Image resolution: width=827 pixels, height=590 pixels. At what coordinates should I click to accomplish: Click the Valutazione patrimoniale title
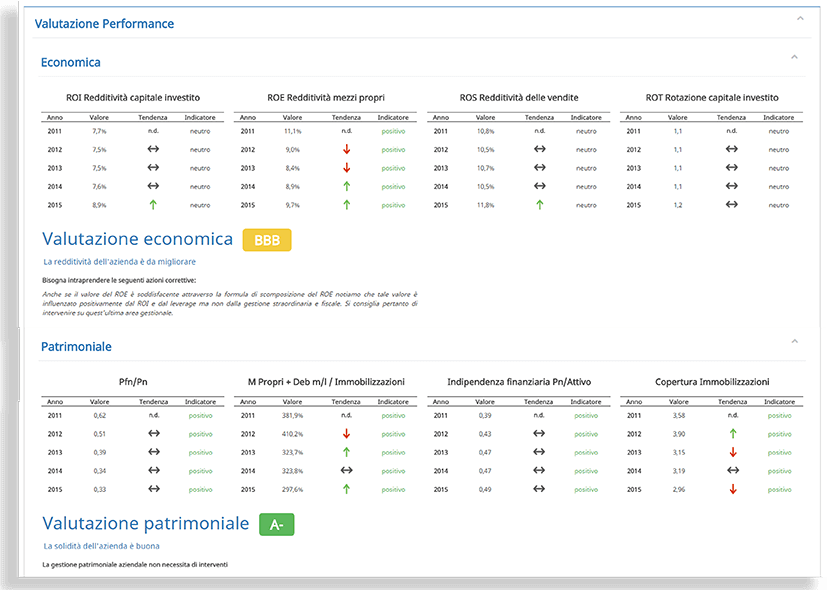click(x=146, y=523)
